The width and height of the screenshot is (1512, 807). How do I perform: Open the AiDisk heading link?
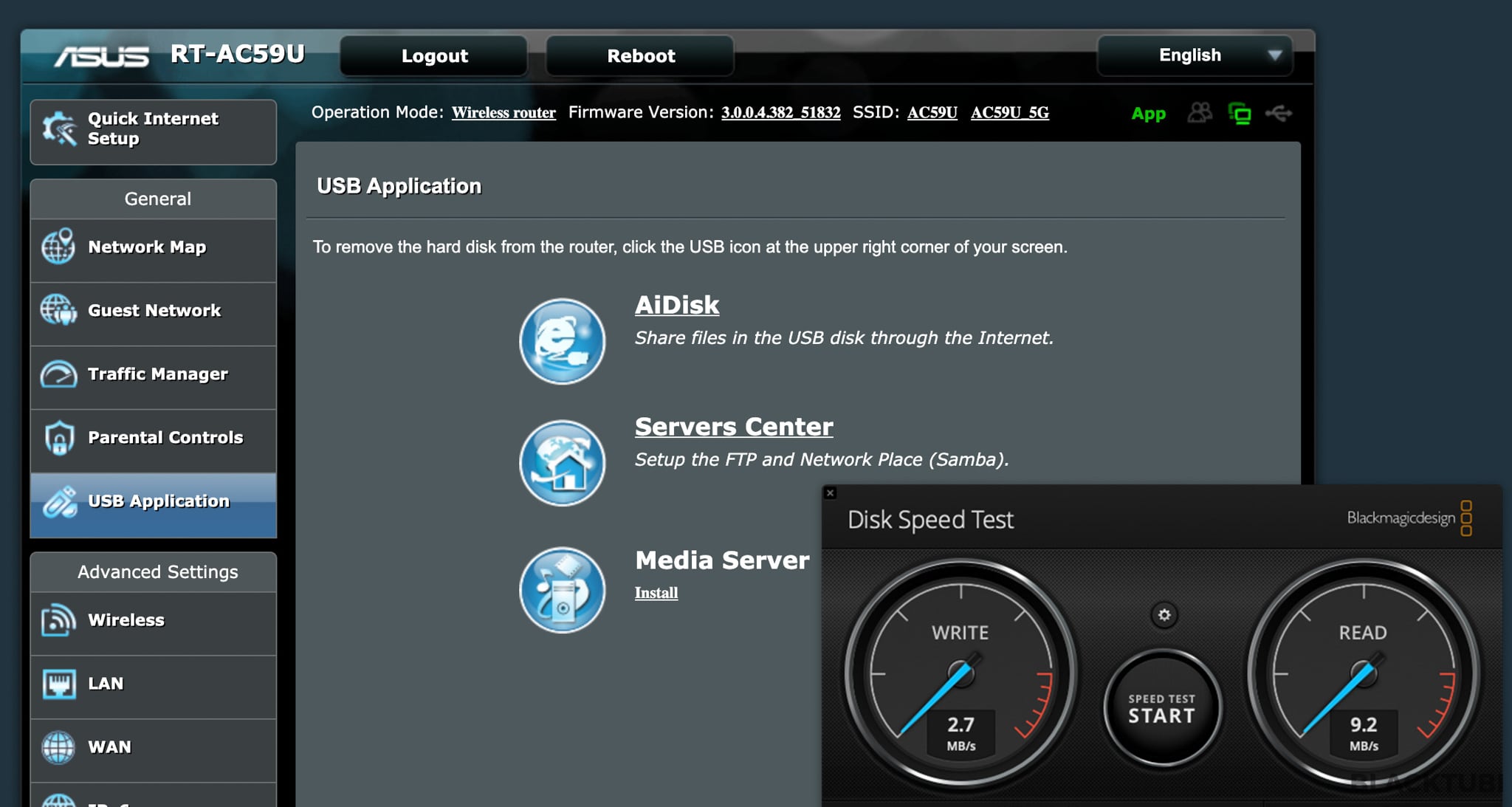point(677,305)
